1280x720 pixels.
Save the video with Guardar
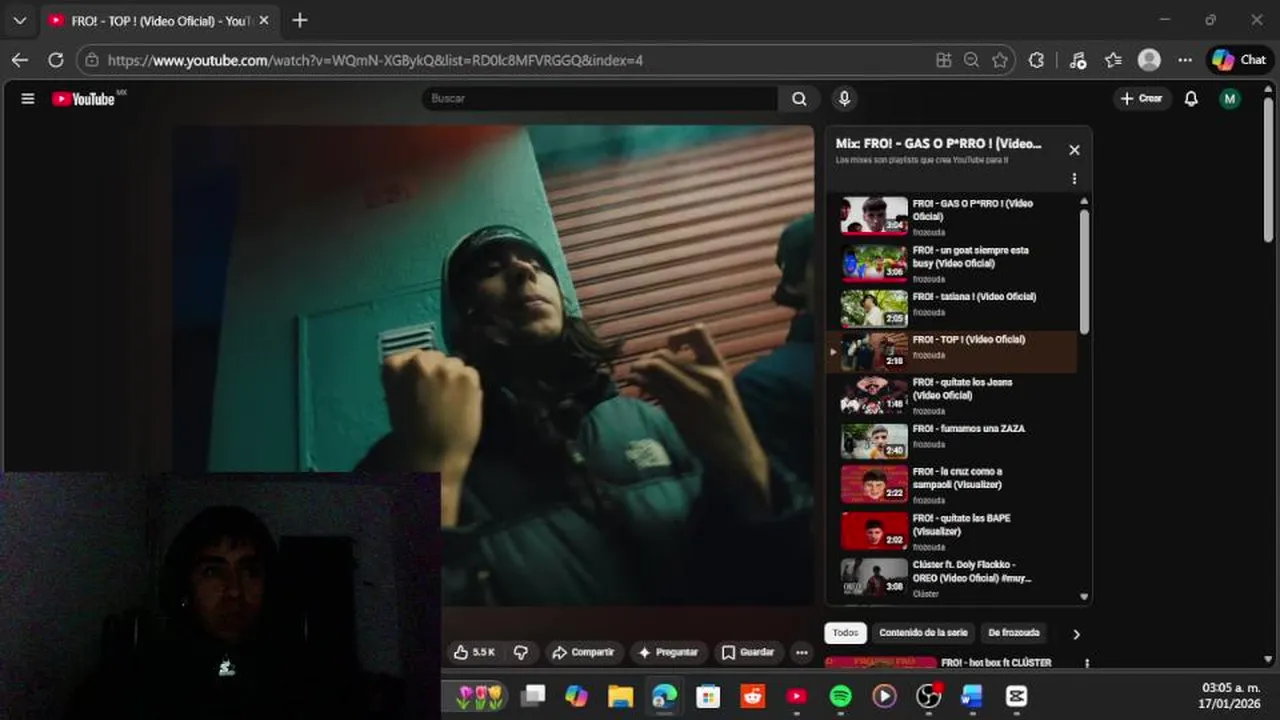point(749,652)
